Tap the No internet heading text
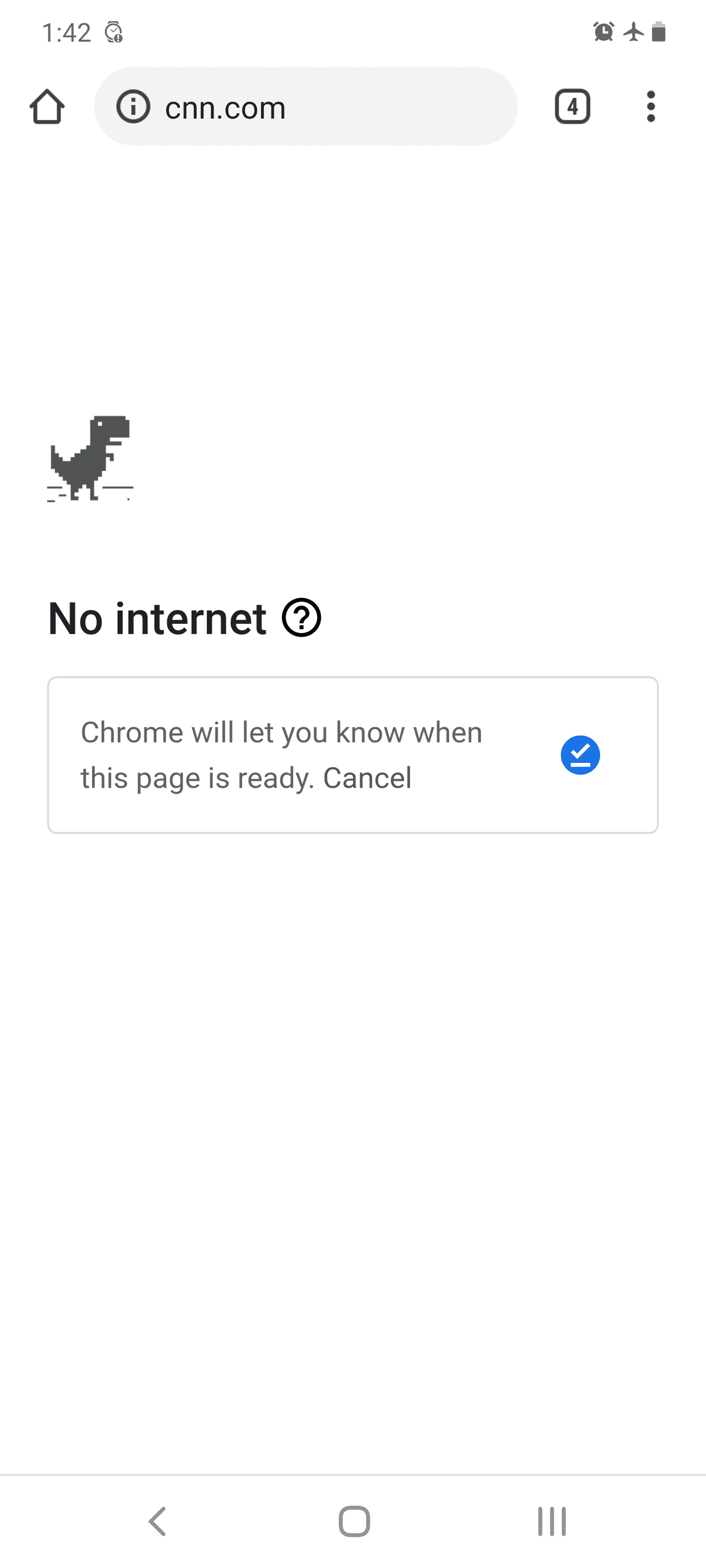The height and width of the screenshot is (1568, 706). coord(157,618)
